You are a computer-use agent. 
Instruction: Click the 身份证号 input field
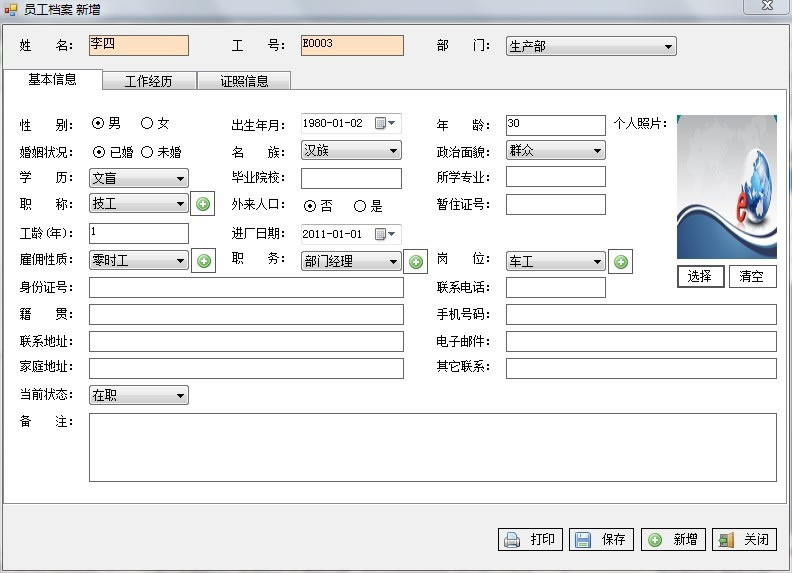[x=246, y=288]
